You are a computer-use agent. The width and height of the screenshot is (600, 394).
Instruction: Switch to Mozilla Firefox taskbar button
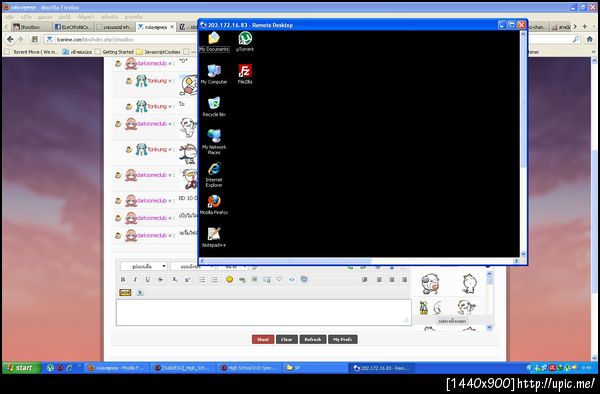pos(116,368)
